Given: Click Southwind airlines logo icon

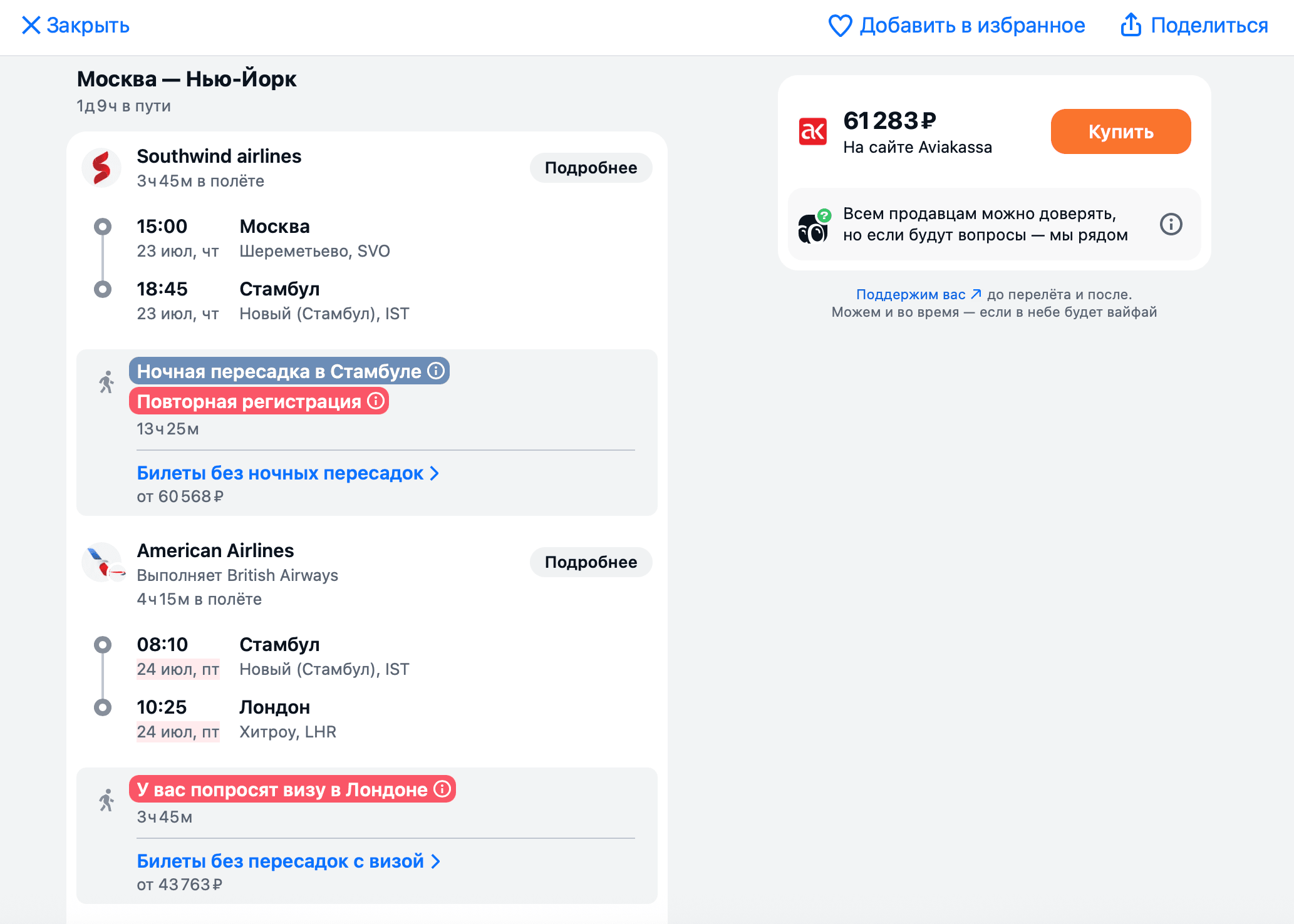Looking at the screenshot, I should (x=101, y=168).
